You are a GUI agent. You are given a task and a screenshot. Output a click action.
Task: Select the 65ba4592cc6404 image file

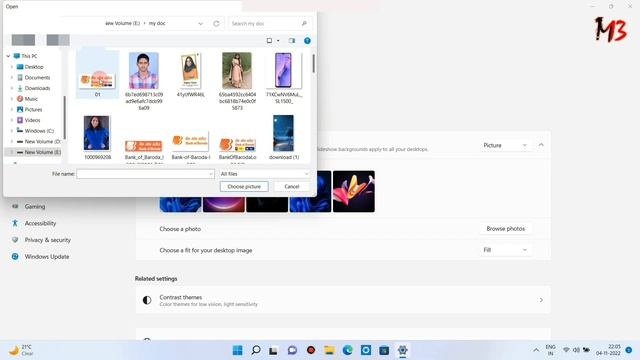[x=237, y=81]
